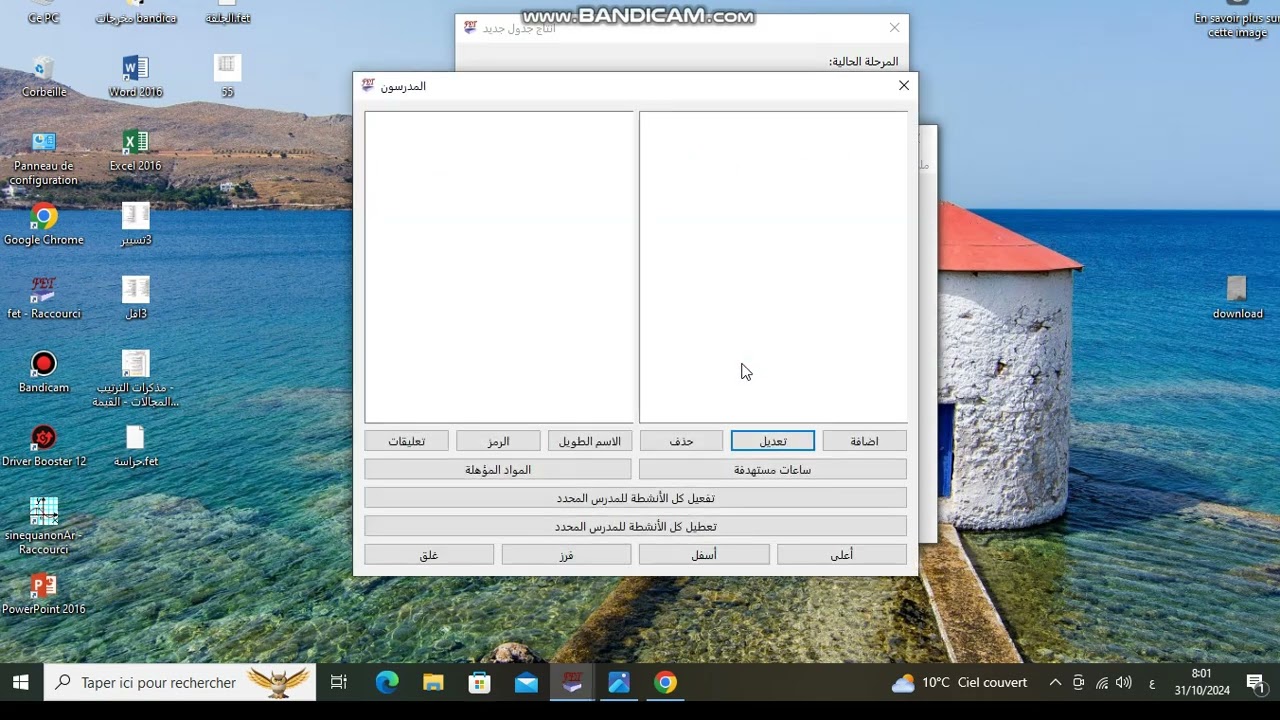Click the غلق (Close) button
Viewport: 1280px width, 720px height.
[429, 554]
